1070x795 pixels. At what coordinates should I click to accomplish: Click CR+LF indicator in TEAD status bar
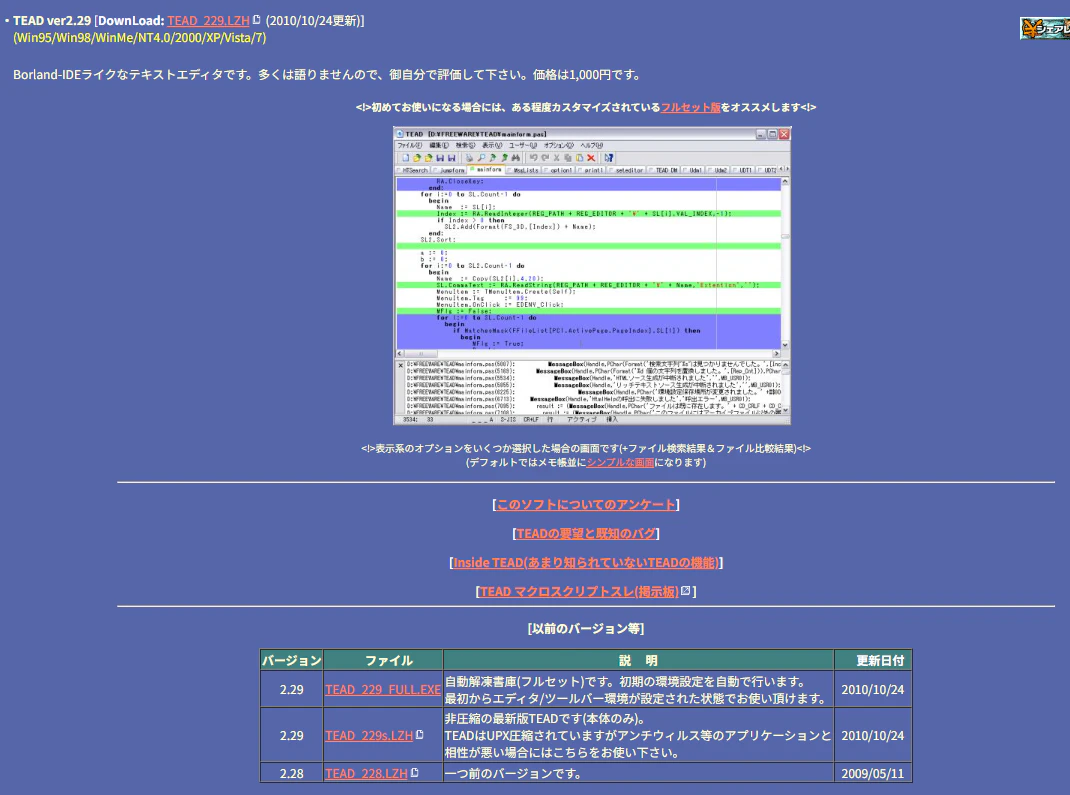[531, 420]
